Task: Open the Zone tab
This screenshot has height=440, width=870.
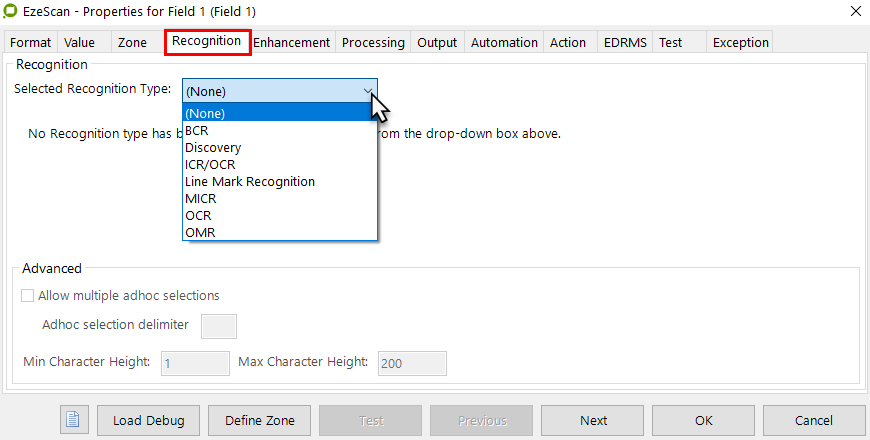Action: [x=132, y=42]
